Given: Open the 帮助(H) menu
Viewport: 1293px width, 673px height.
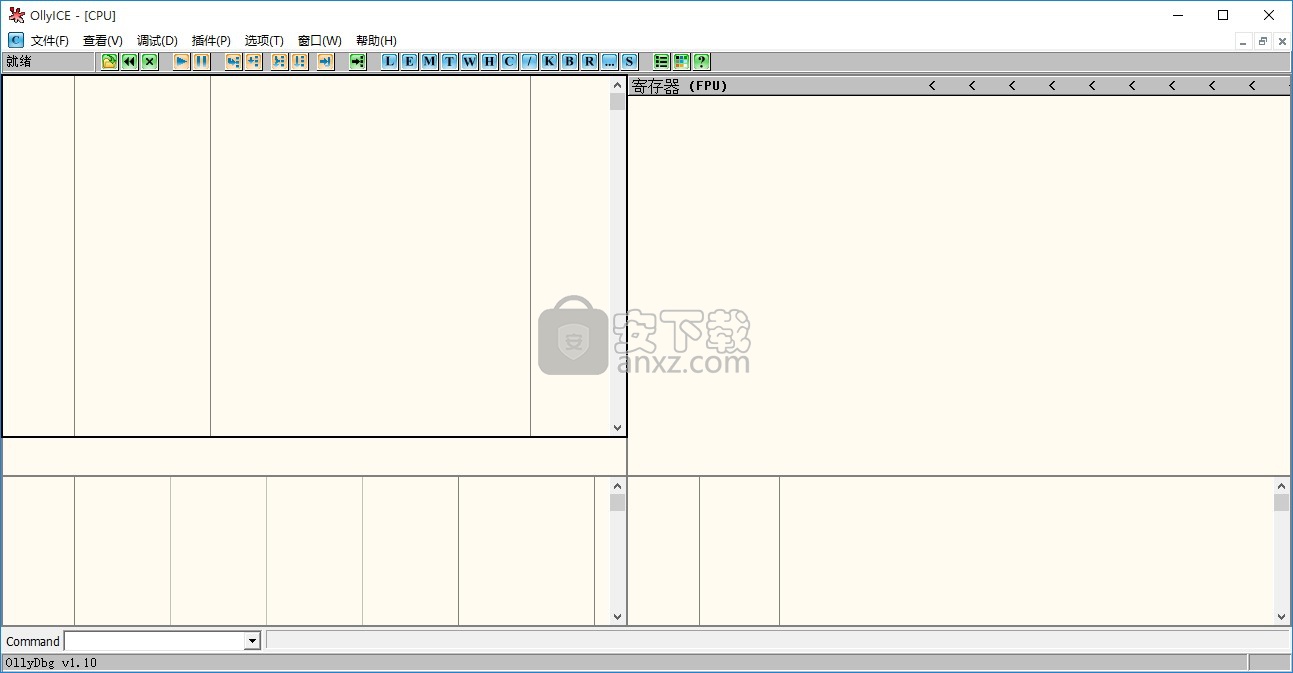Looking at the screenshot, I should tap(376, 41).
